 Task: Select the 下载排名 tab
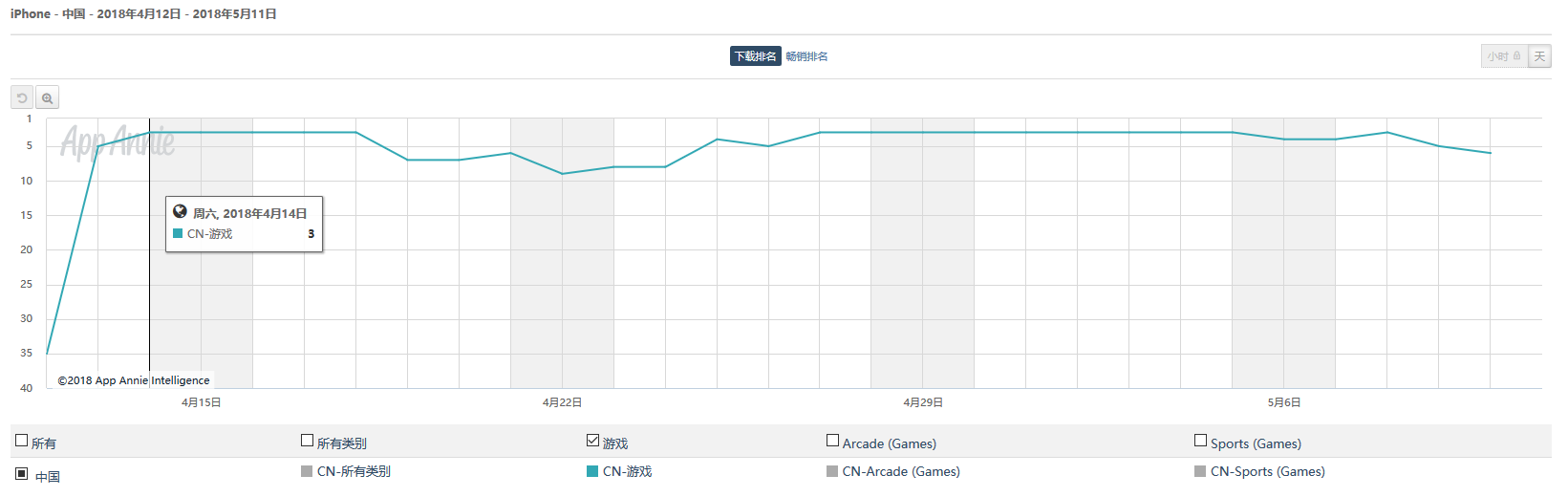pyautogui.click(x=756, y=56)
